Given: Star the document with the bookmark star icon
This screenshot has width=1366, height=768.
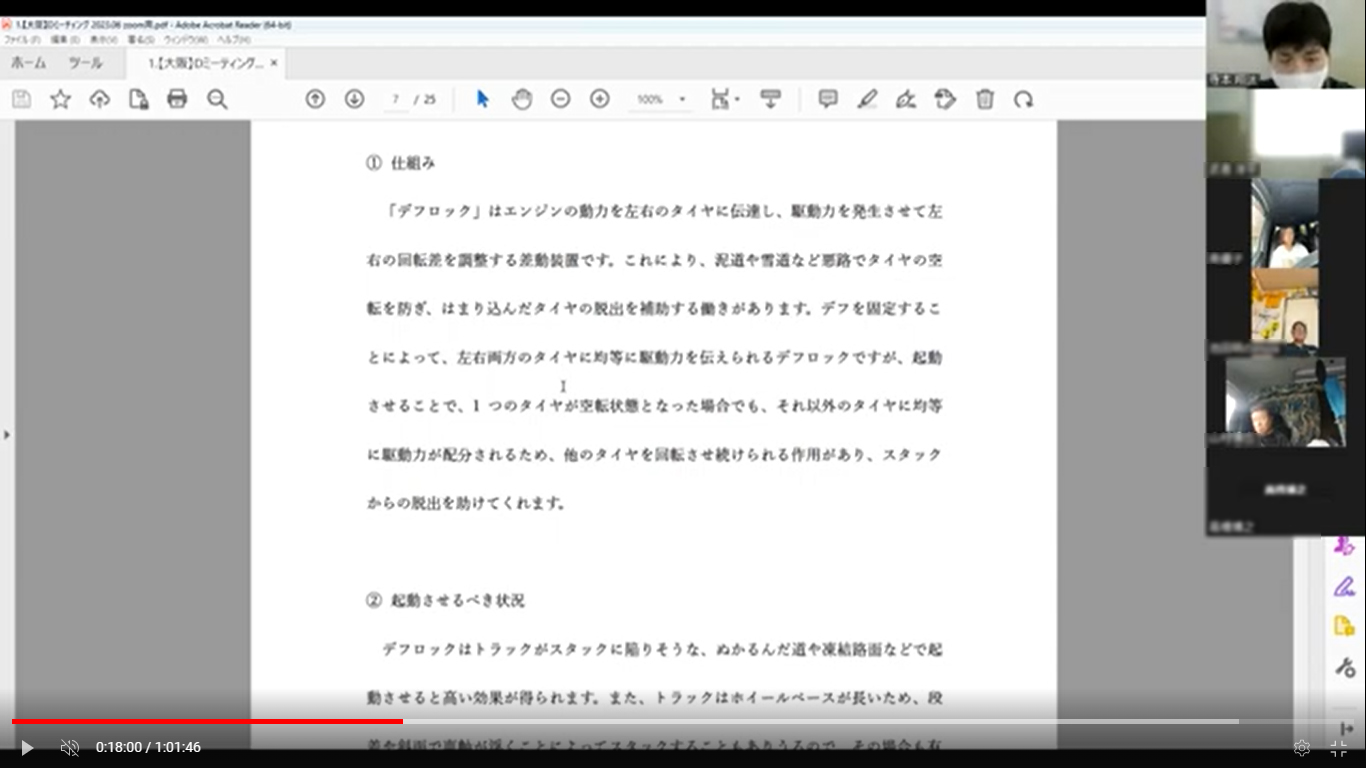Looking at the screenshot, I should [61, 99].
